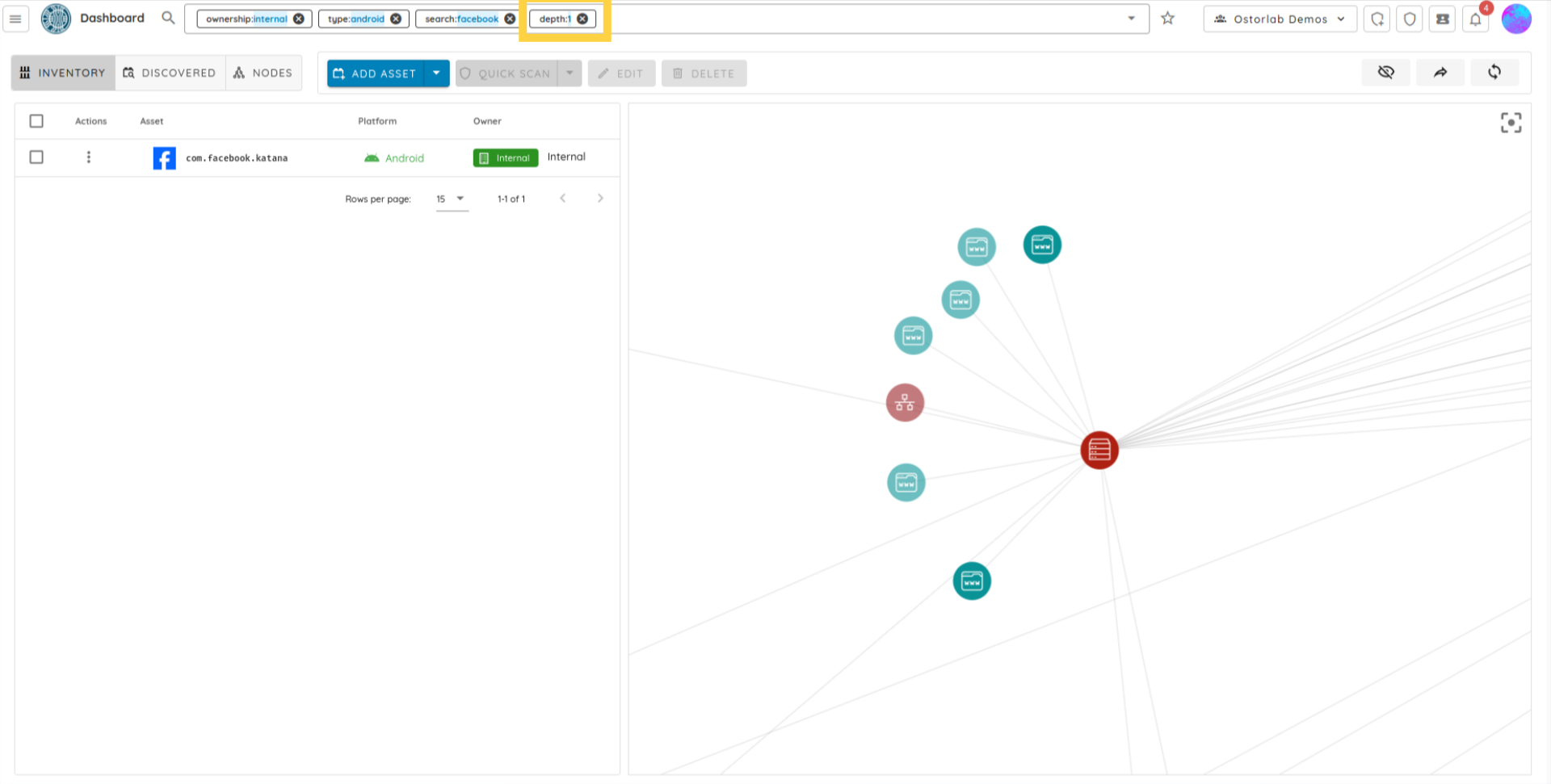The height and width of the screenshot is (784, 1551).
Task: Toggle the hide graph eye icon
Action: (x=1386, y=73)
